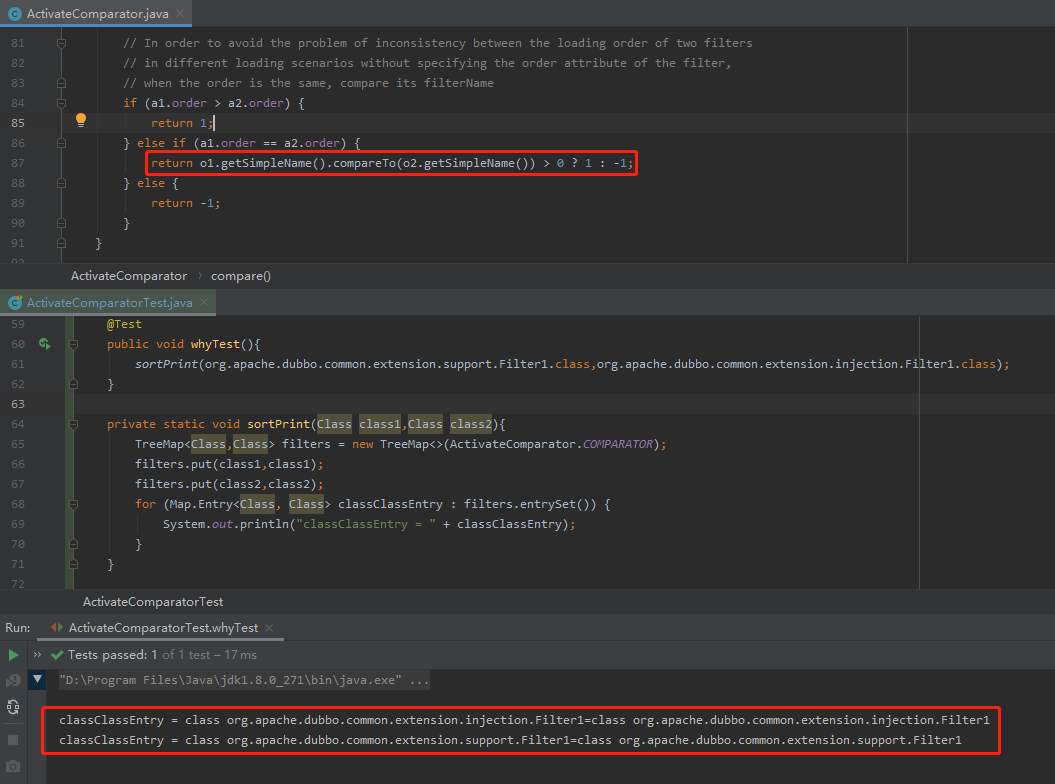The image size is (1055, 784).
Task: Click fold end marker at line 70
Action: point(73,544)
